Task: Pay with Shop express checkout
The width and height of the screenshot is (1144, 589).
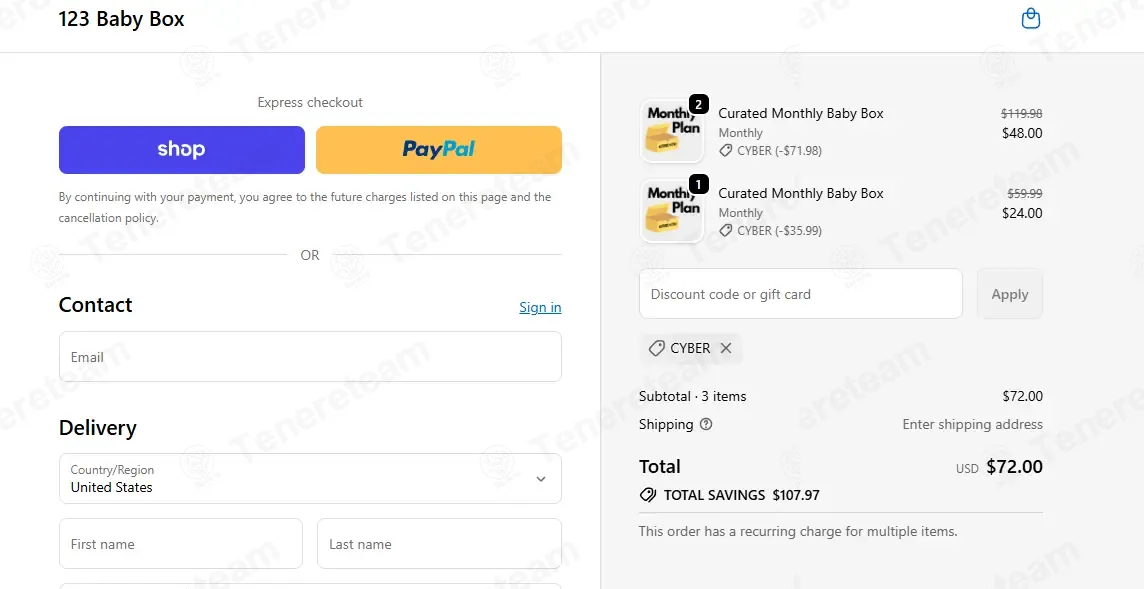Action: [182, 150]
